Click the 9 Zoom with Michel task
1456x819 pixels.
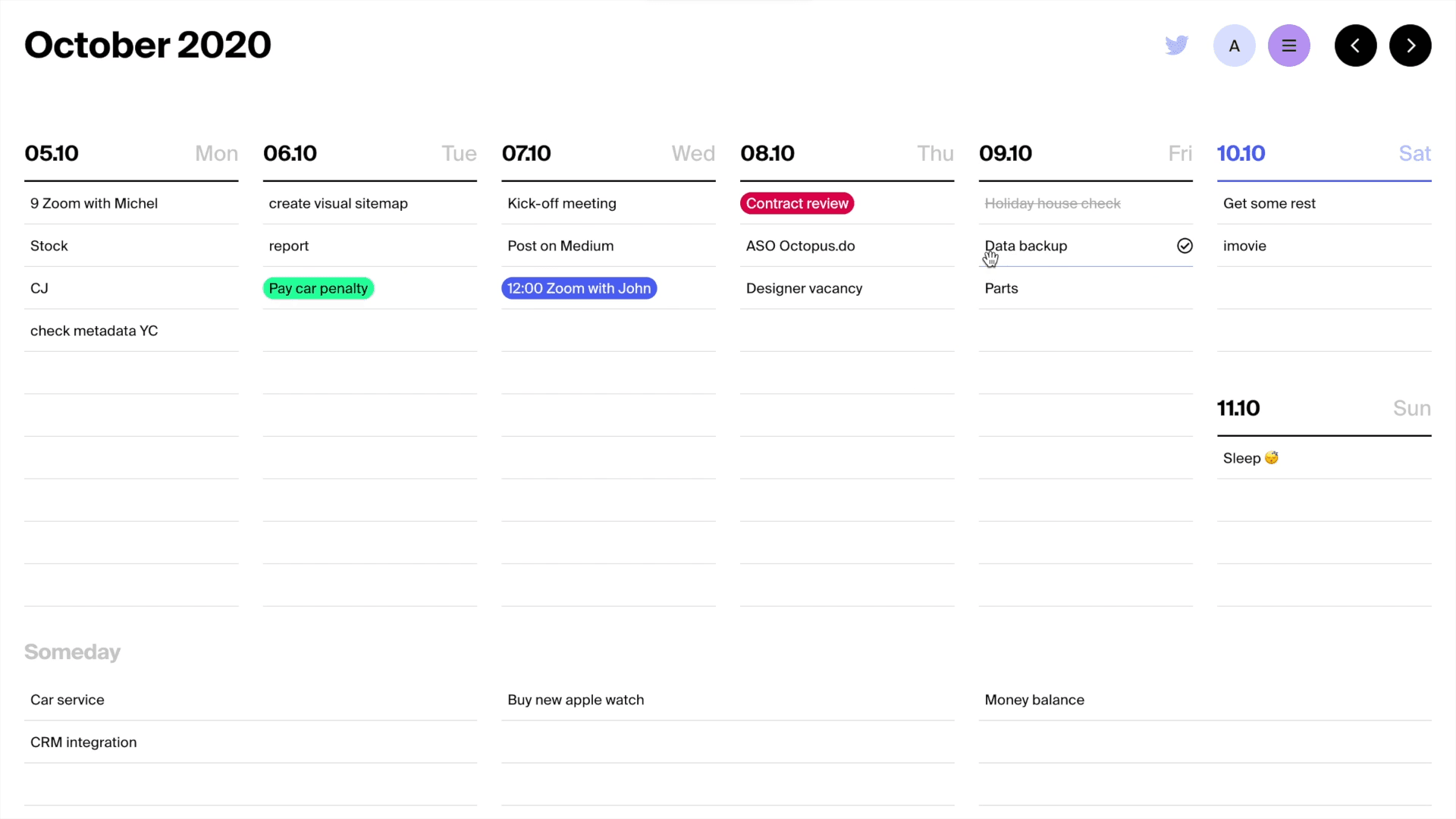pyautogui.click(x=94, y=203)
